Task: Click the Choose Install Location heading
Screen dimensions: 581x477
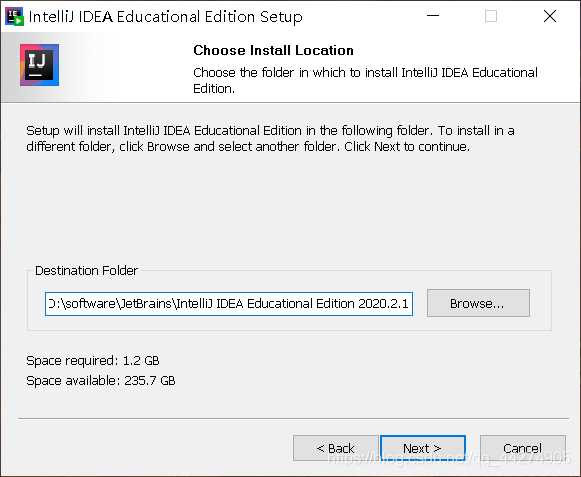Action: click(x=273, y=50)
